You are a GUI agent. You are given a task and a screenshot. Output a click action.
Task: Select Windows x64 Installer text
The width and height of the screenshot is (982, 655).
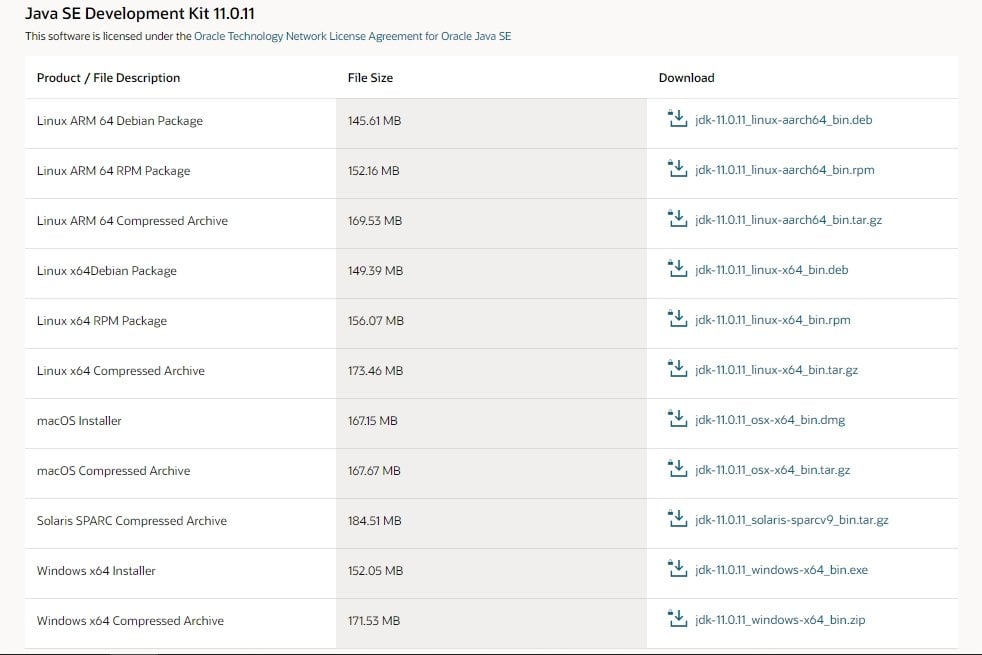coord(96,571)
